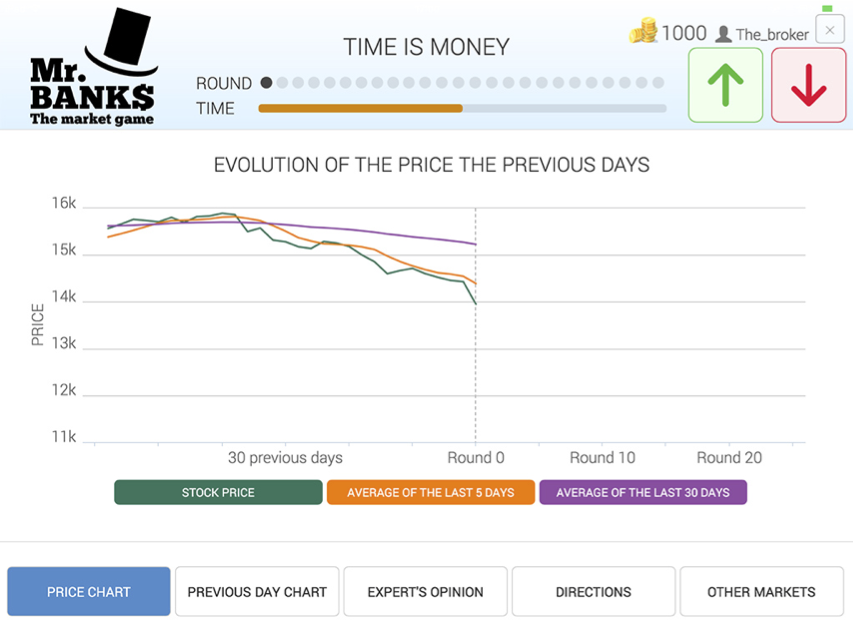Viewport: 853px width, 639px height.
Task: Click the first dark round indicator dot
Action: [266, 83]
